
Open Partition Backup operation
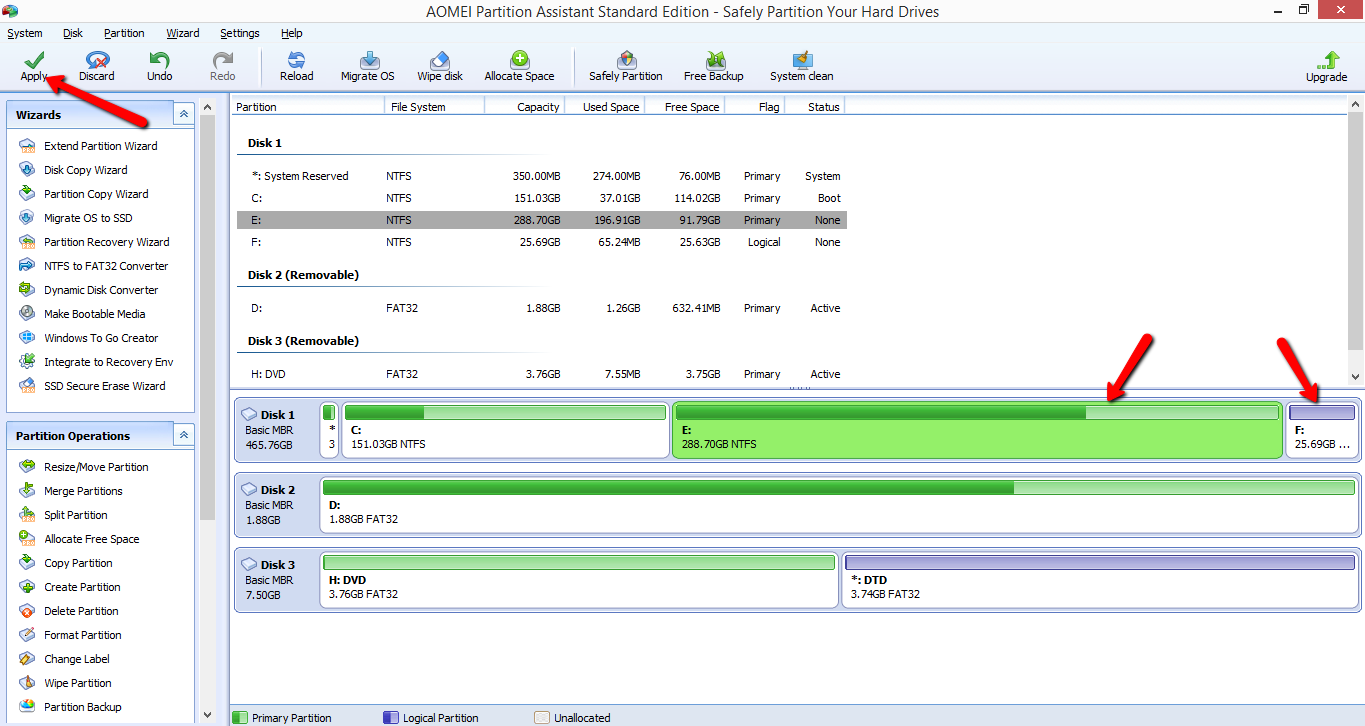82,707
